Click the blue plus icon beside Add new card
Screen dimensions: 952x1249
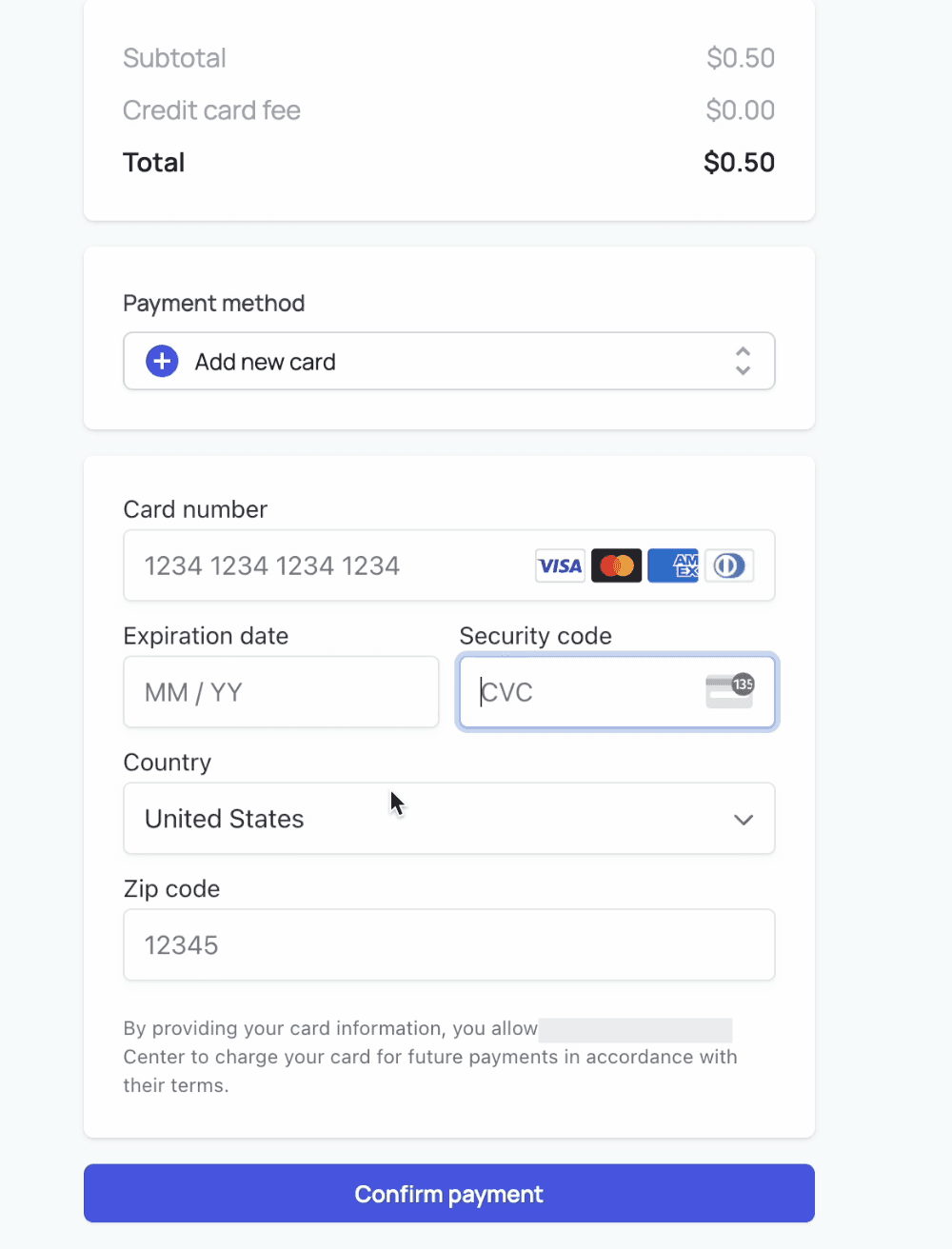tap(162, 362)
